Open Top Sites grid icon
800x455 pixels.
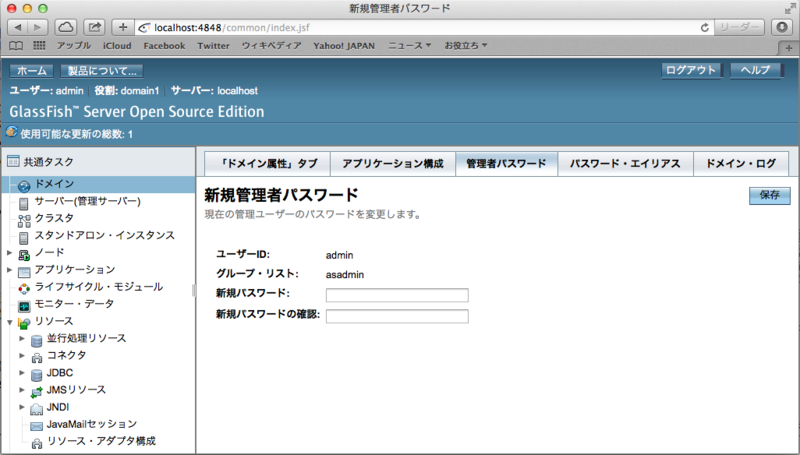click(39, 45)
